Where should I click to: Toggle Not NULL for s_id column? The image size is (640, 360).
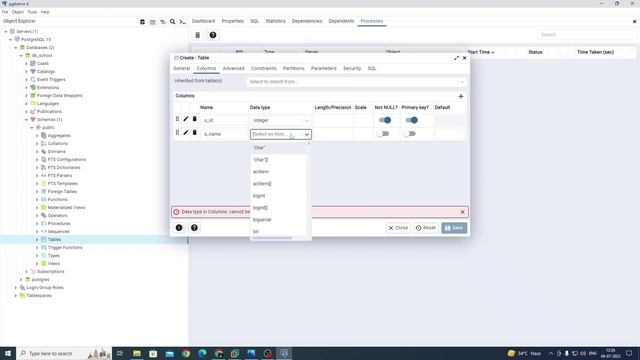[384, 120]
